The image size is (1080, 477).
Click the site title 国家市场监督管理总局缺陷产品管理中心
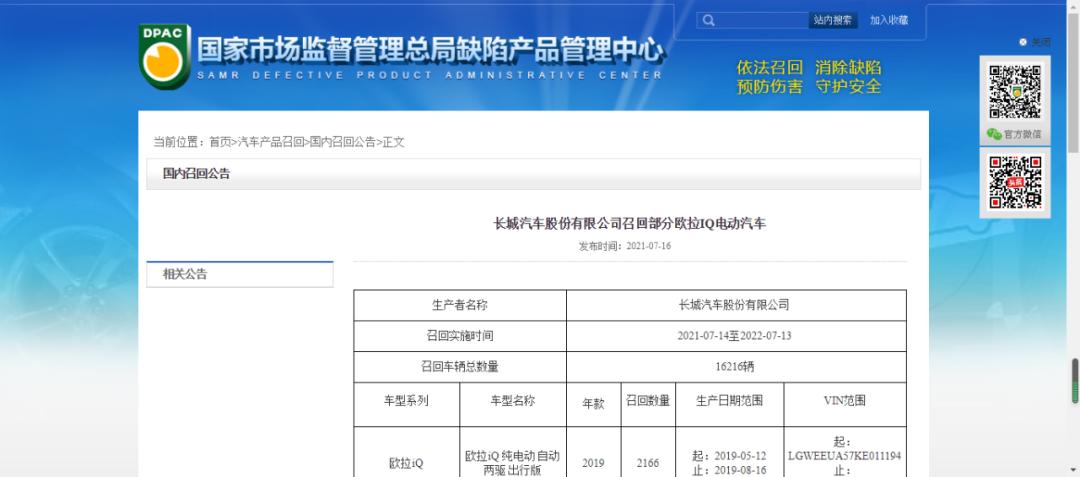[x=430, y=50]
